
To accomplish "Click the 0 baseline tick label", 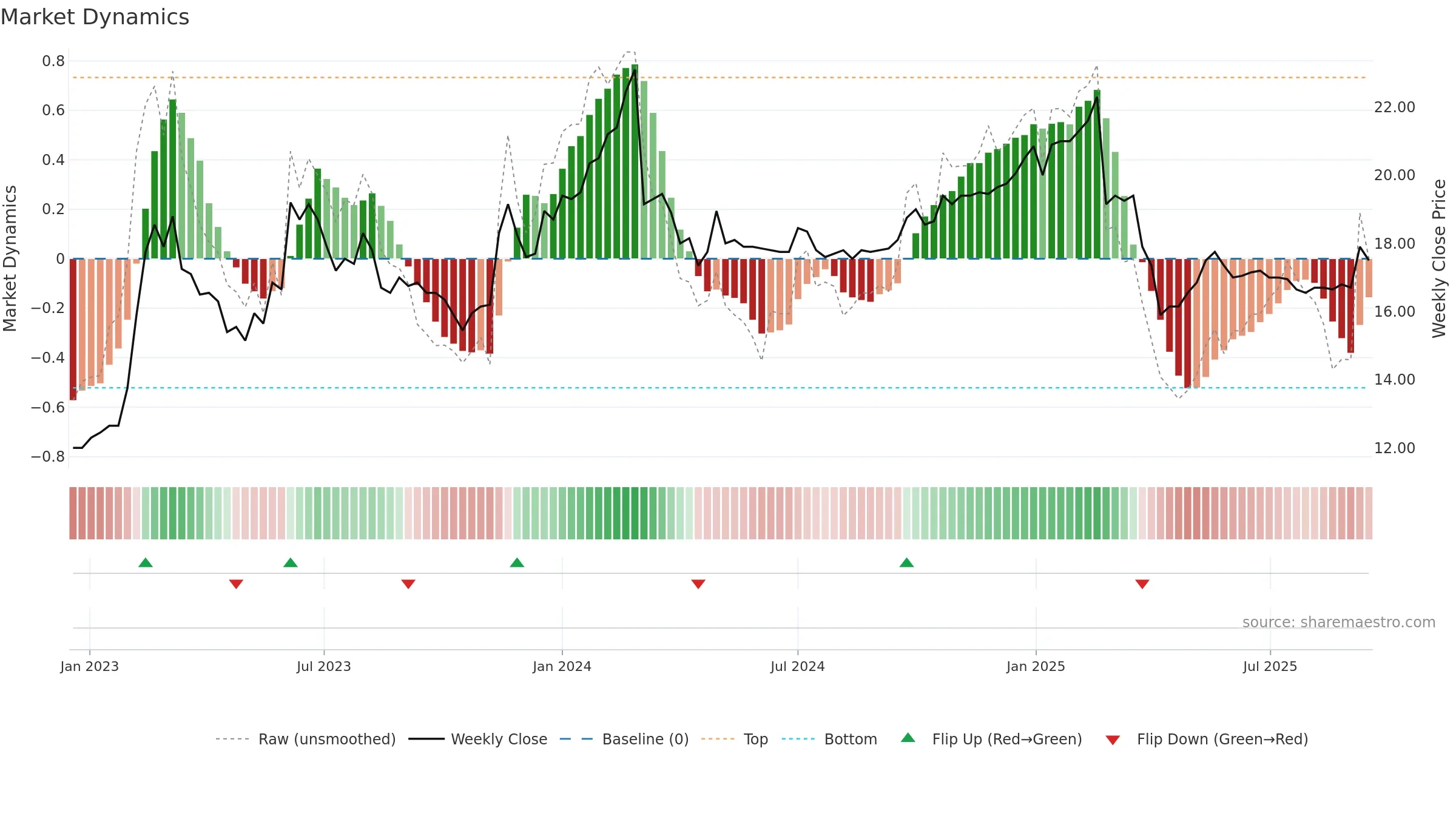I will [60, 258].
